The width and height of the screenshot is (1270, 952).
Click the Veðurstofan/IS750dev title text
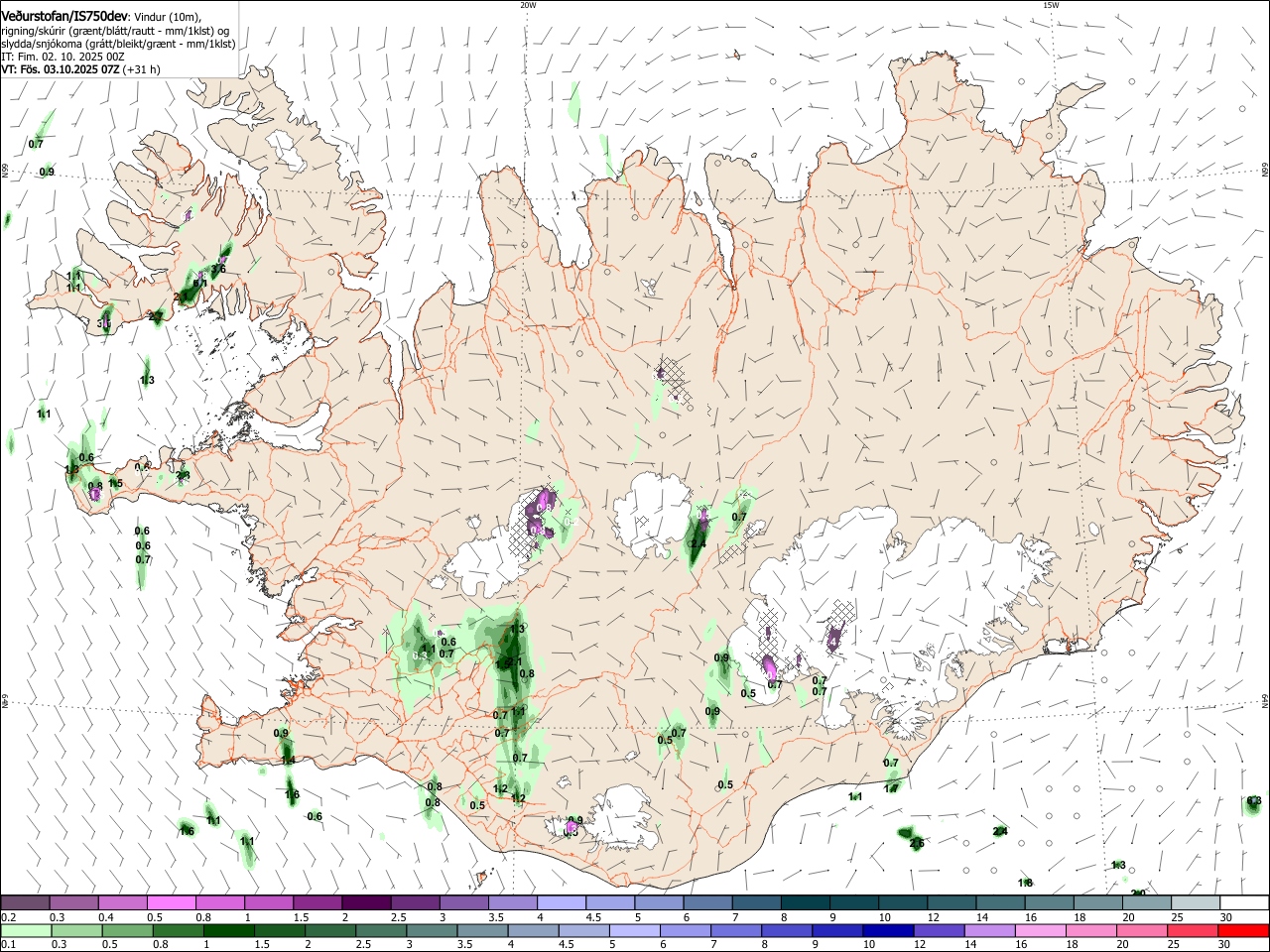coord(64,17)
